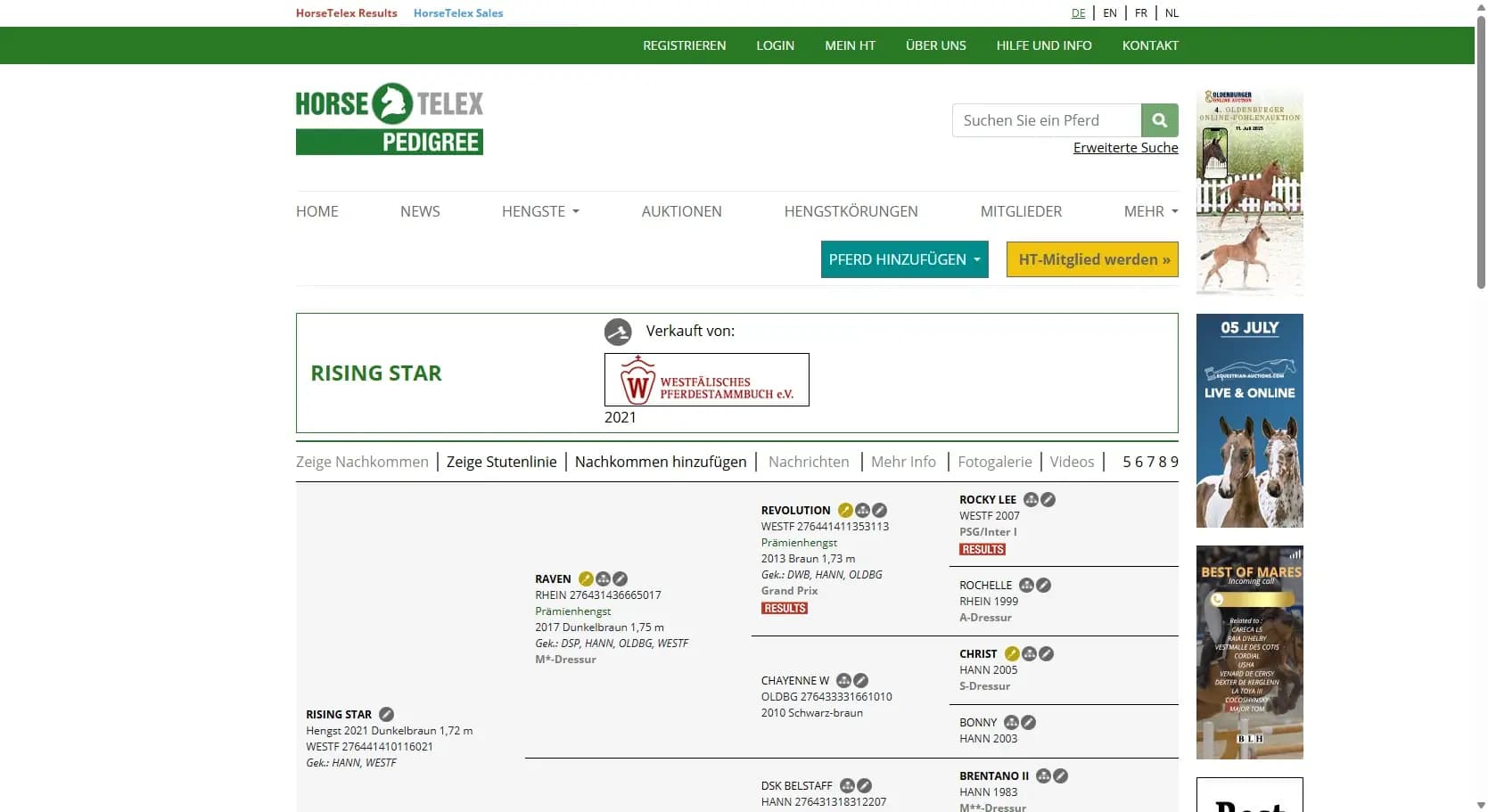
Task: Click the photo icon next to RISING STAR
Action: pos(385,714)
